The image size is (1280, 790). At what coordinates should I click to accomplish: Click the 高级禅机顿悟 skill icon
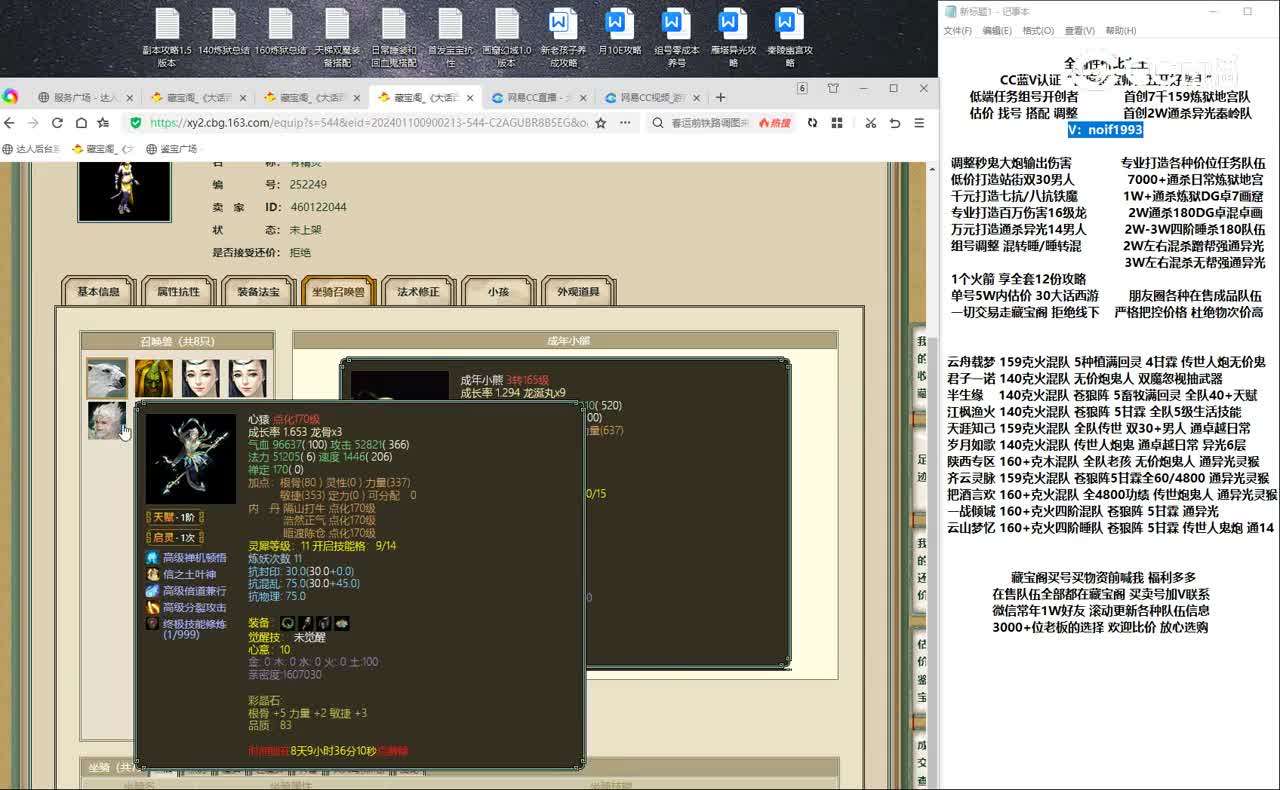(x=152, y=557)
